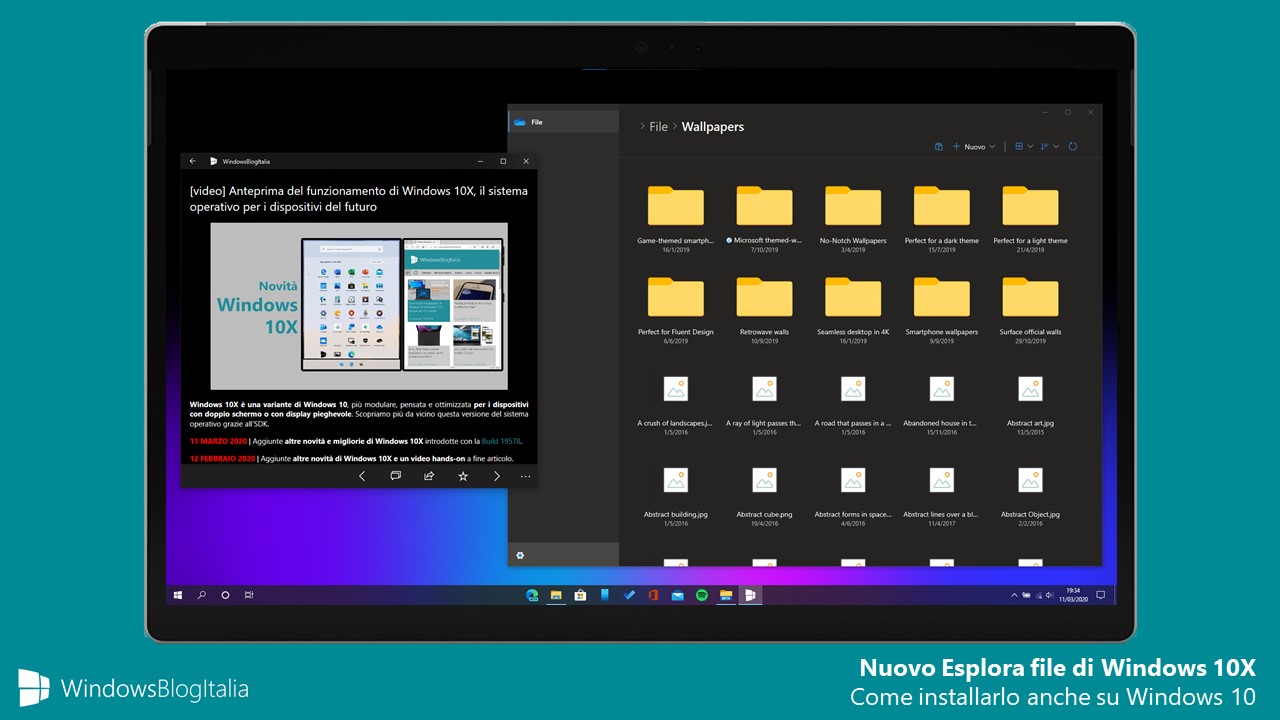Click the previous article arrow in WindowsBlogItalia

[x=362, y=476]
